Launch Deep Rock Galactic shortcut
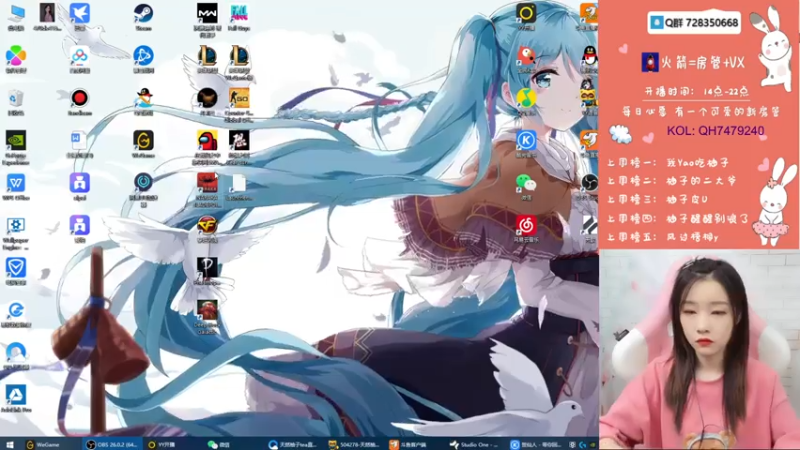This screenshot has width=800, height=450. (207, 316)
